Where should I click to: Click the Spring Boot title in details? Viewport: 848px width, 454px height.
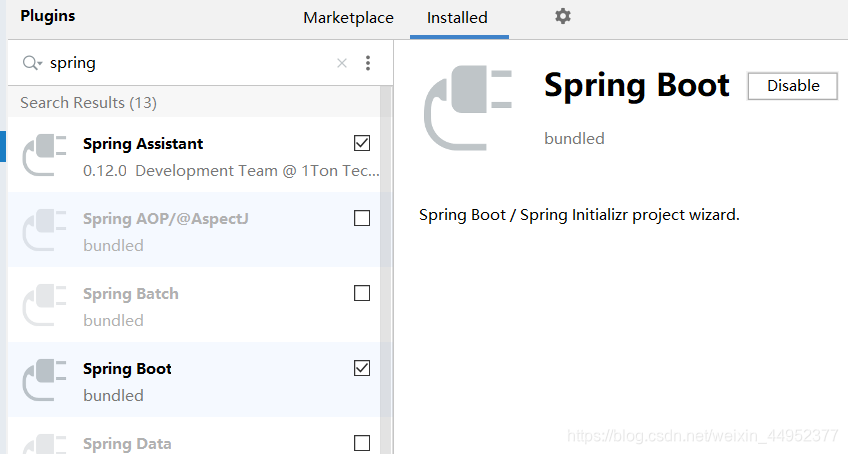pos(637,85)
